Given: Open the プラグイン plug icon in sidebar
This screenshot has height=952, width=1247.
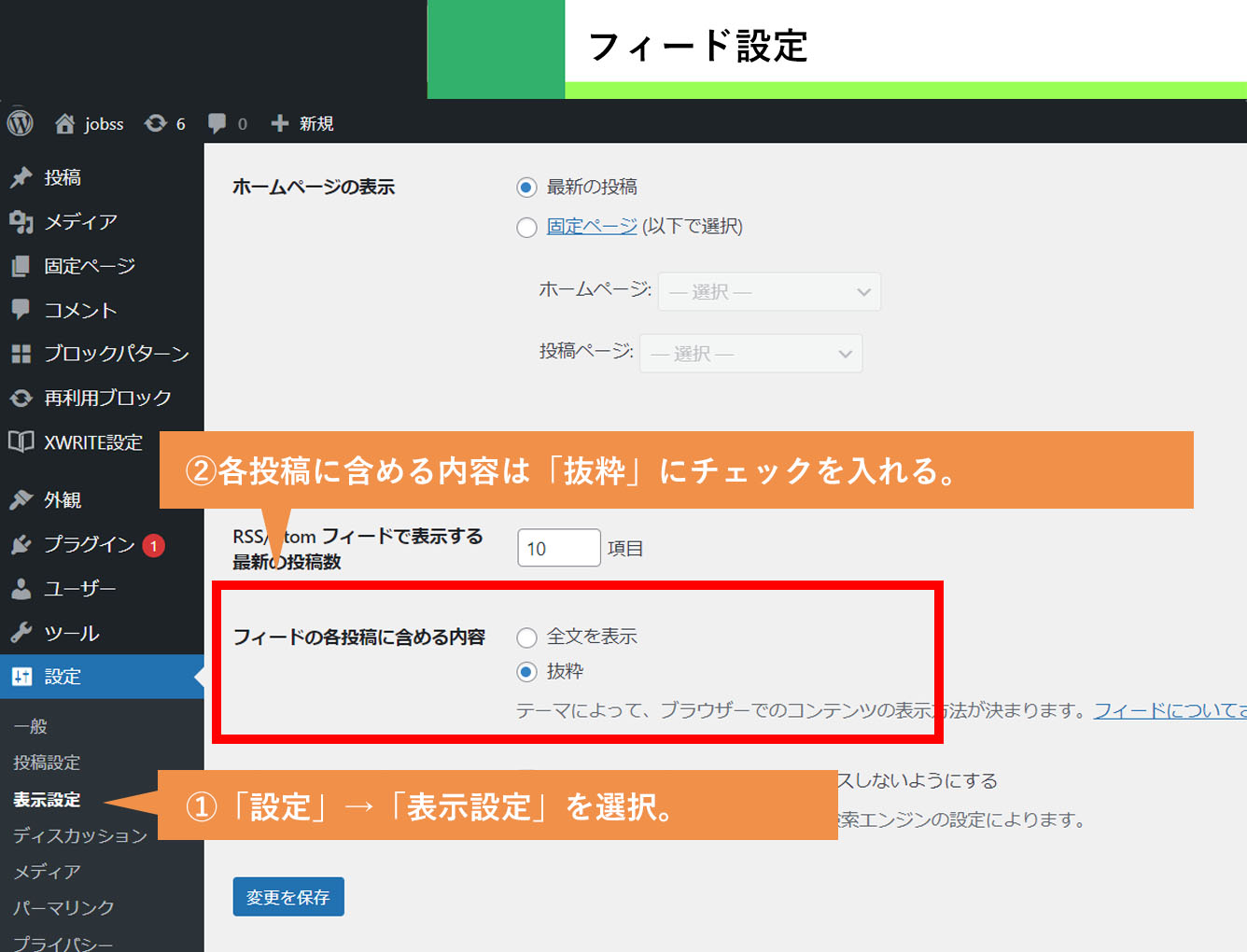Looking at the screenshot, I should point(21,544).
